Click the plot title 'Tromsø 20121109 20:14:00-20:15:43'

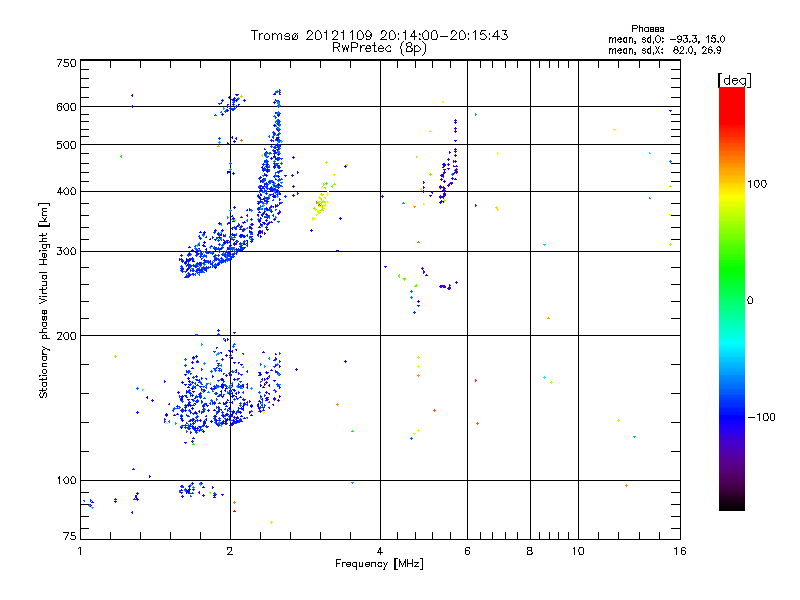coord(379,35)
